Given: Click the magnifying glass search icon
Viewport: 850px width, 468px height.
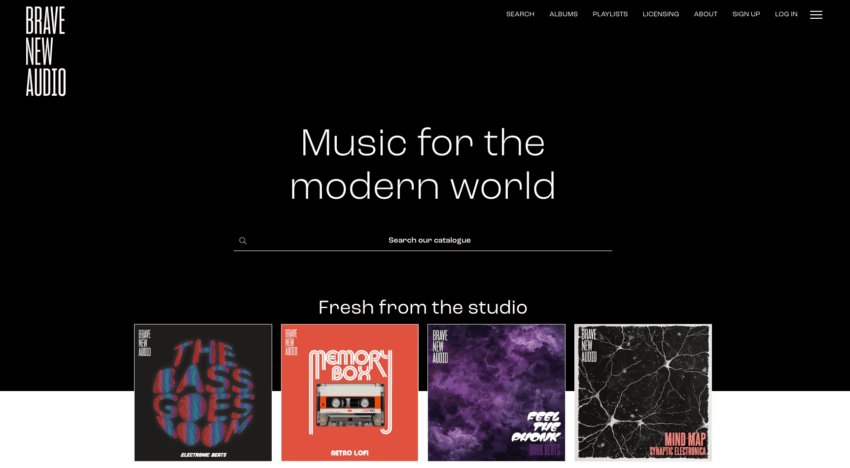Looking at the screenshot, I should (243, 241).
